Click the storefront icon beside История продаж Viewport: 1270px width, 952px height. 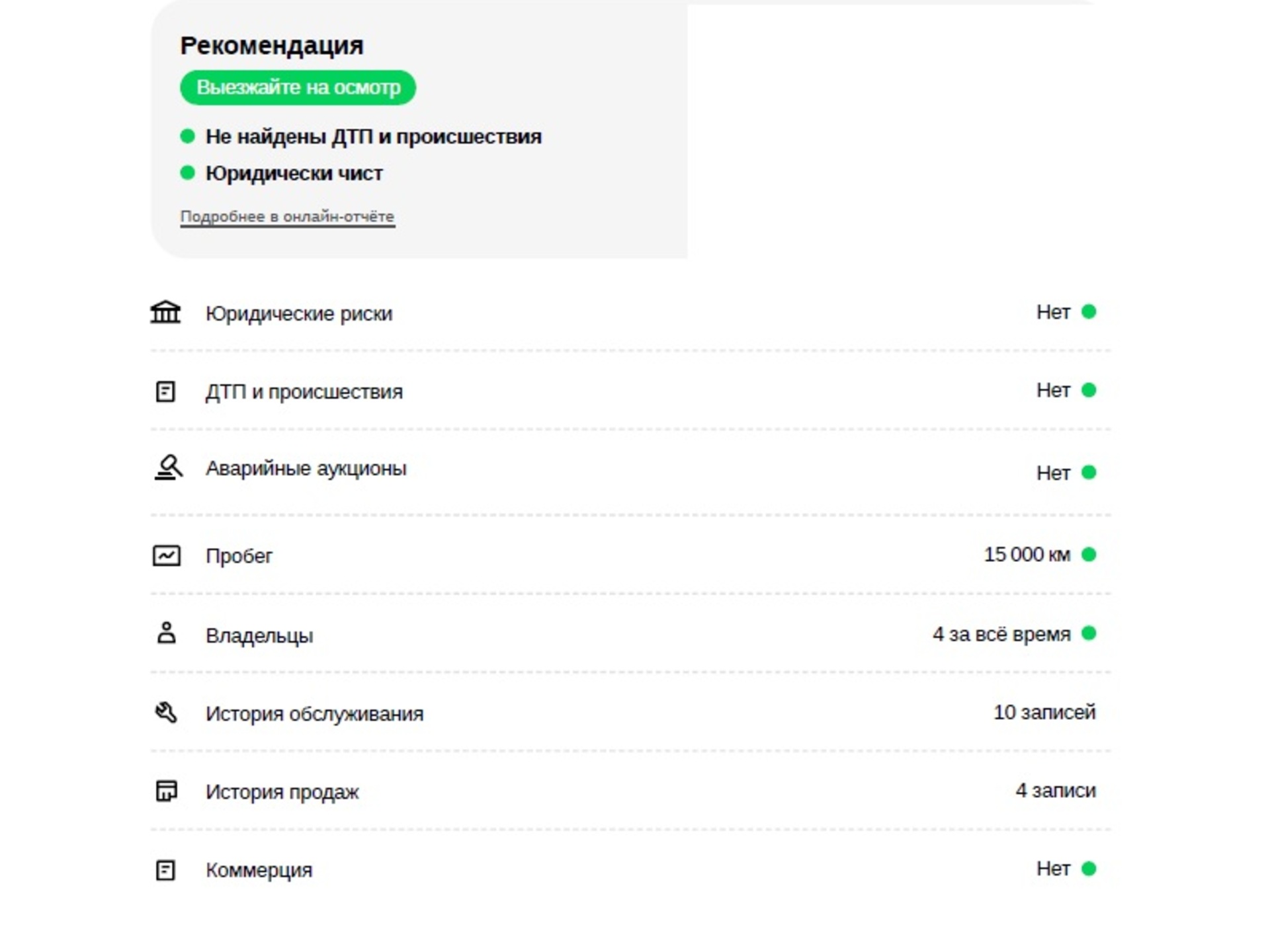pos(166,791)
